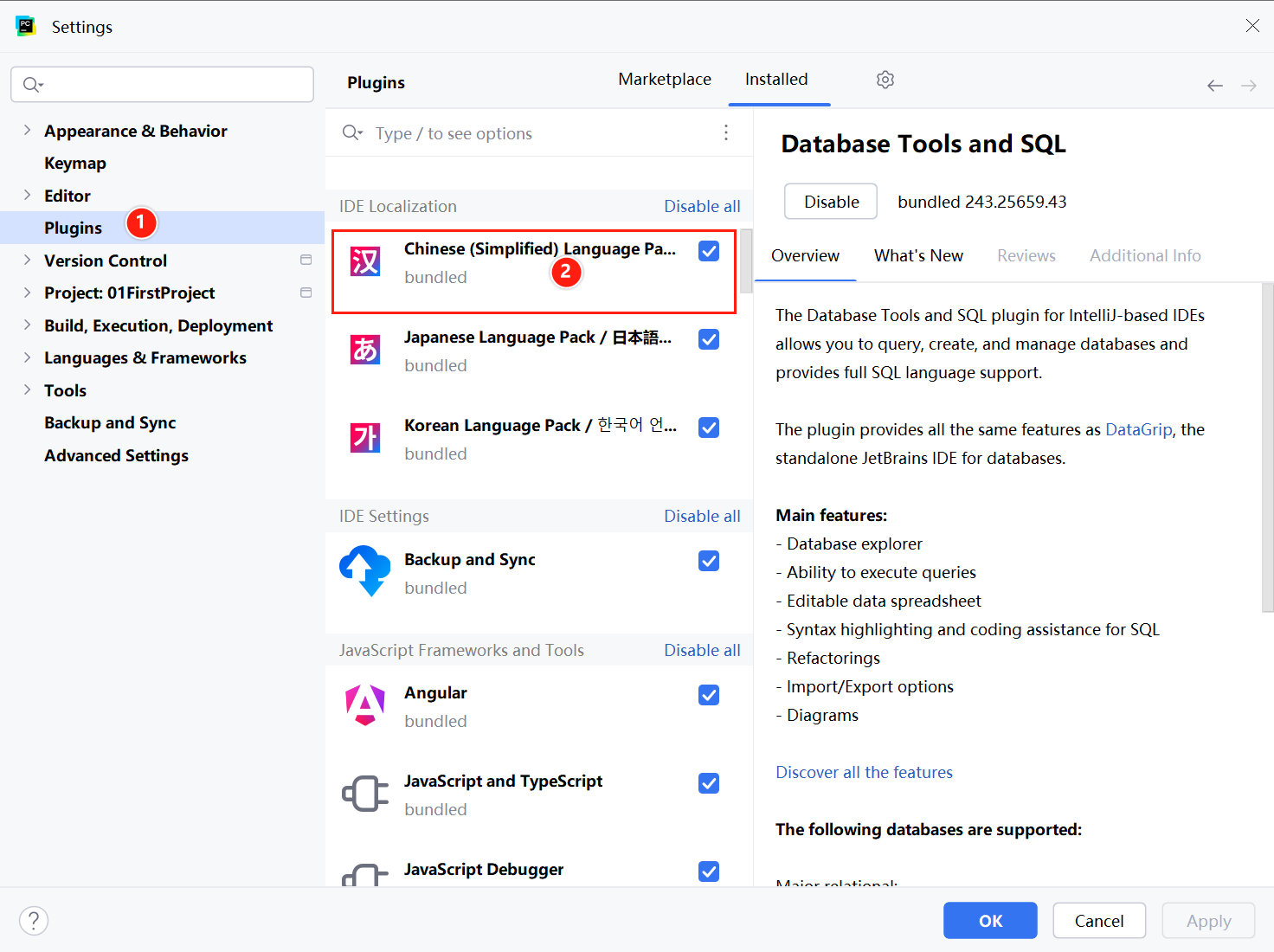Toggle the JavaScript and TypeScript checkbox
This screenshot has height=952, width=1274.
tap(709, 783)
